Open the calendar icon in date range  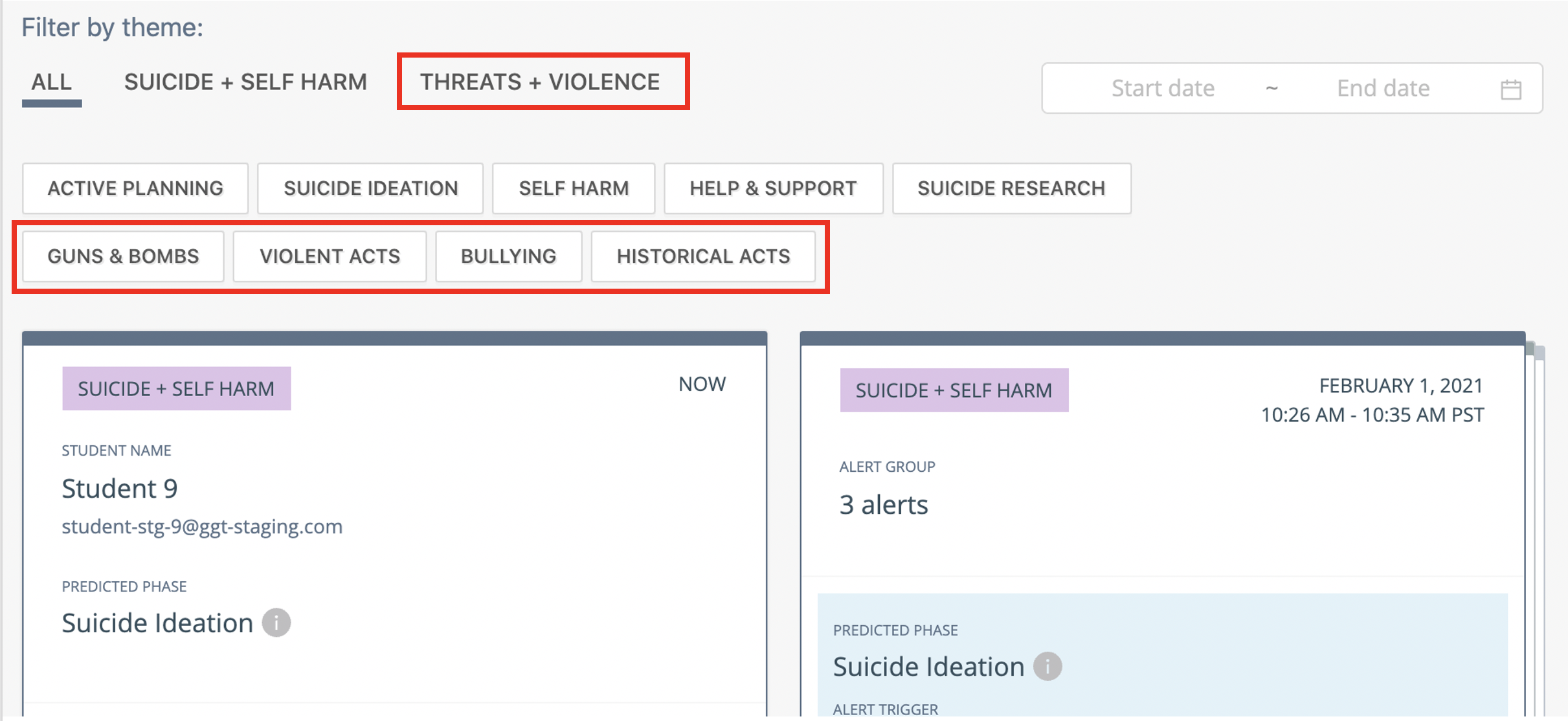tap(1511, 89)
